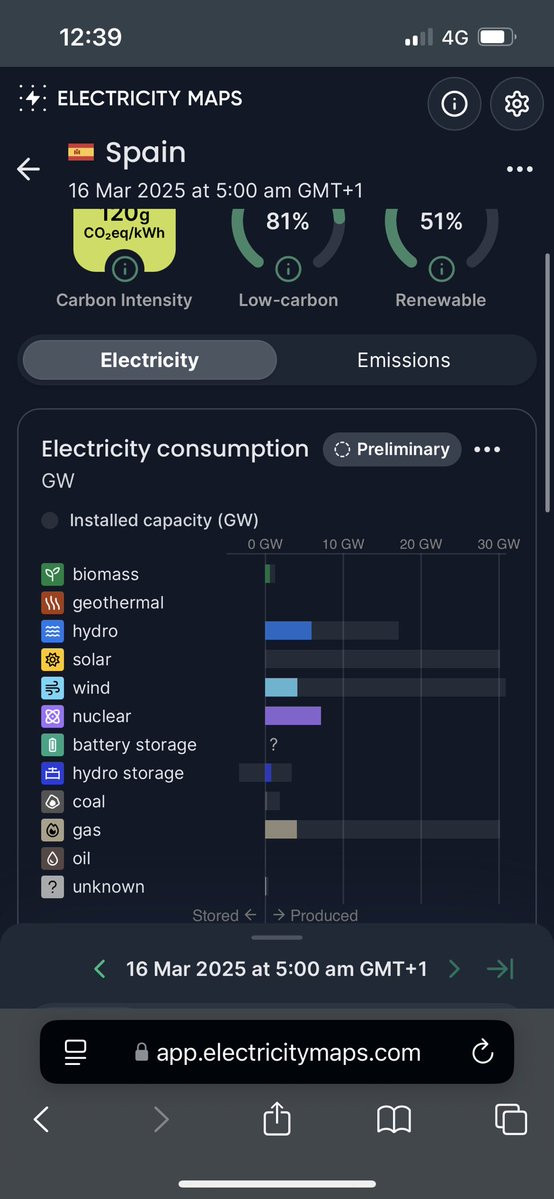
Task: Switch to the Emissions tab
Action: click(x=403, y=360)
